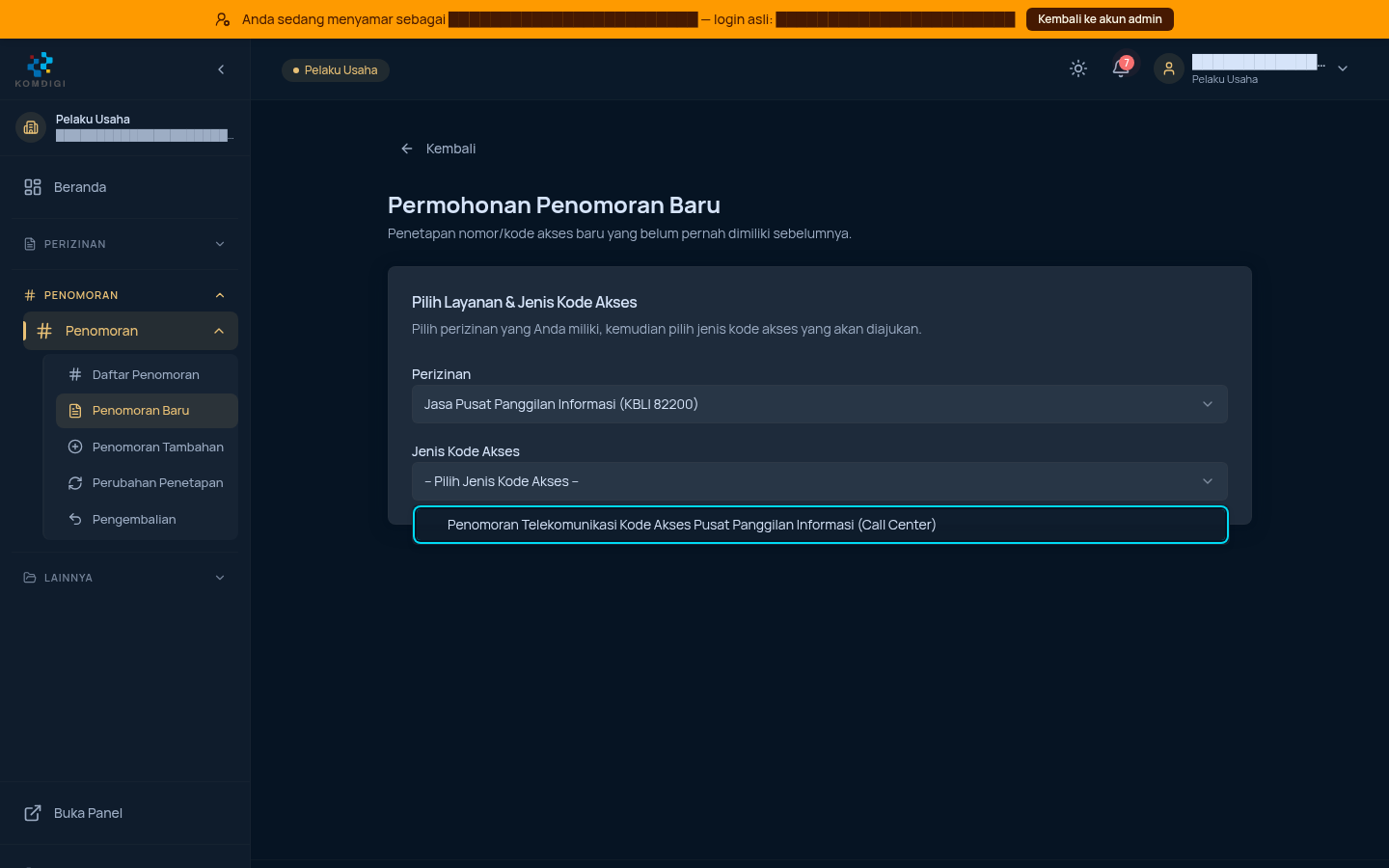
Task: Click the hash icon next to PENOMORAN header
Action: (x=30, y=295)
